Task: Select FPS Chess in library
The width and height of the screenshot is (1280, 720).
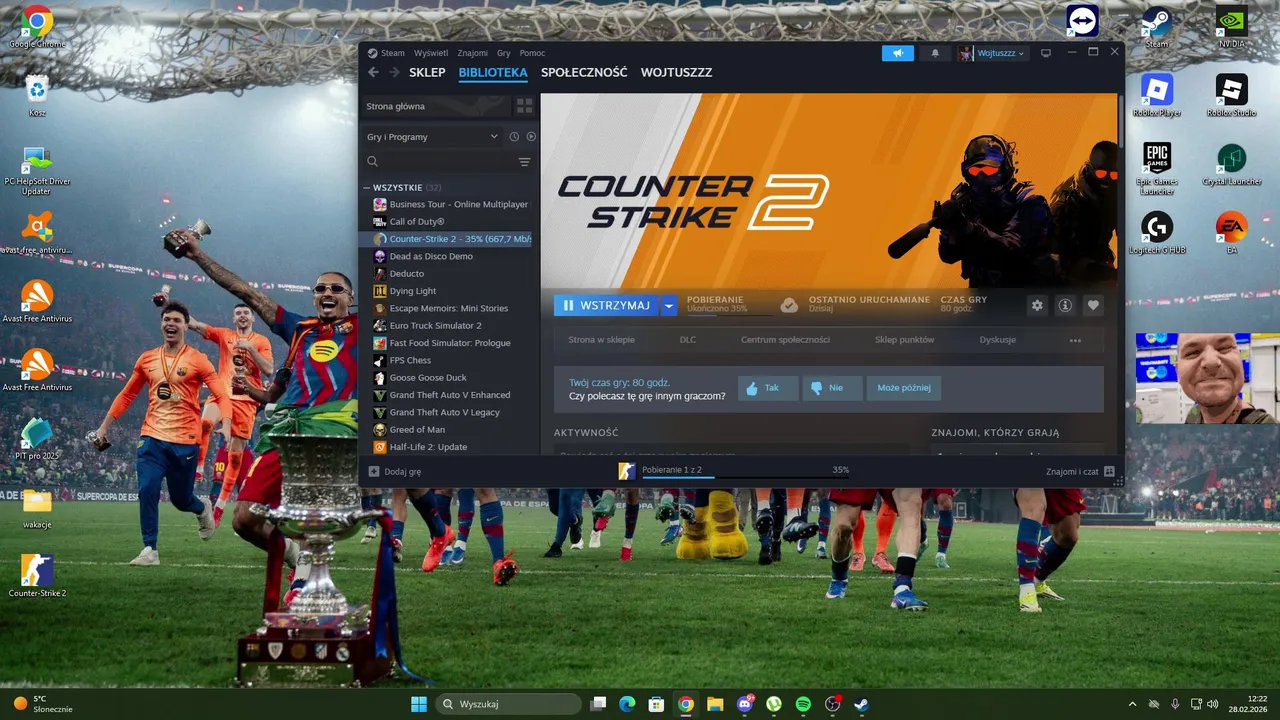Action: [449, 360]
